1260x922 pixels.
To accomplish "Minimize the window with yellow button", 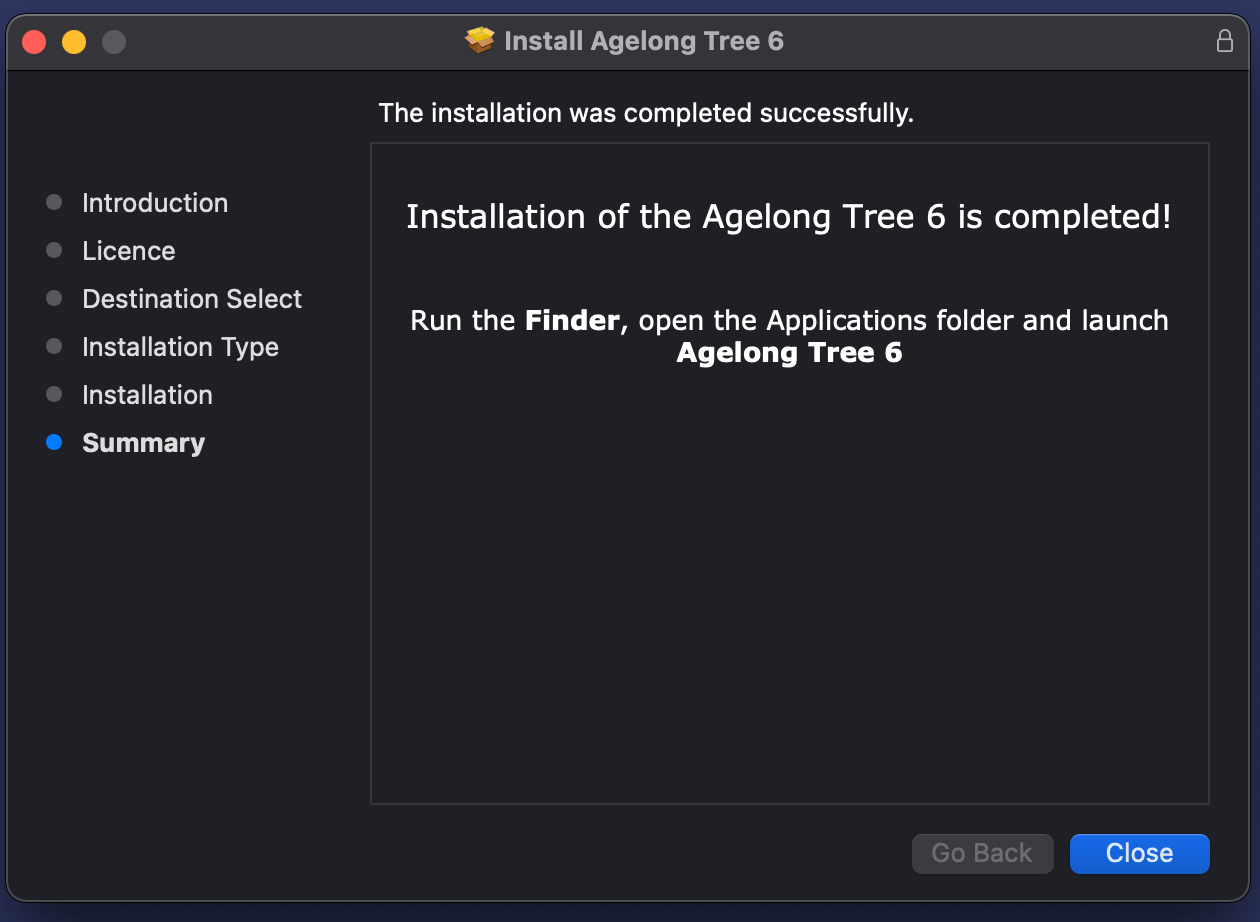I will 74,42.
